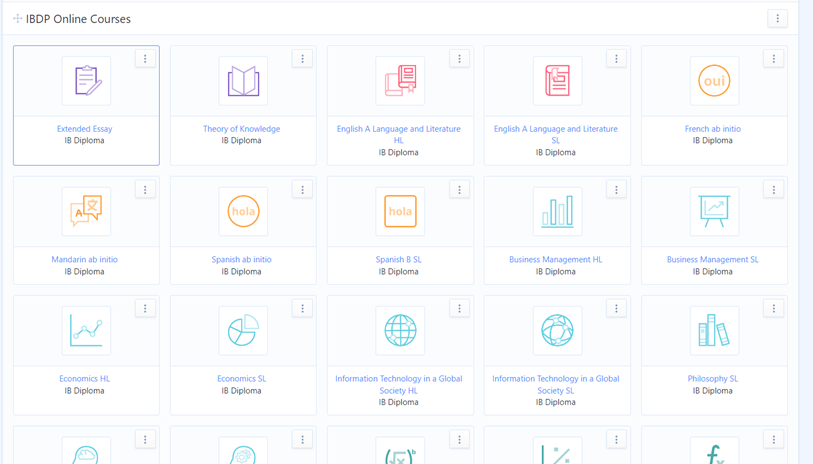Select the Mandarin ab initio translation icon
This screenshot has width=813, height=464.
[x=86, y=212]
